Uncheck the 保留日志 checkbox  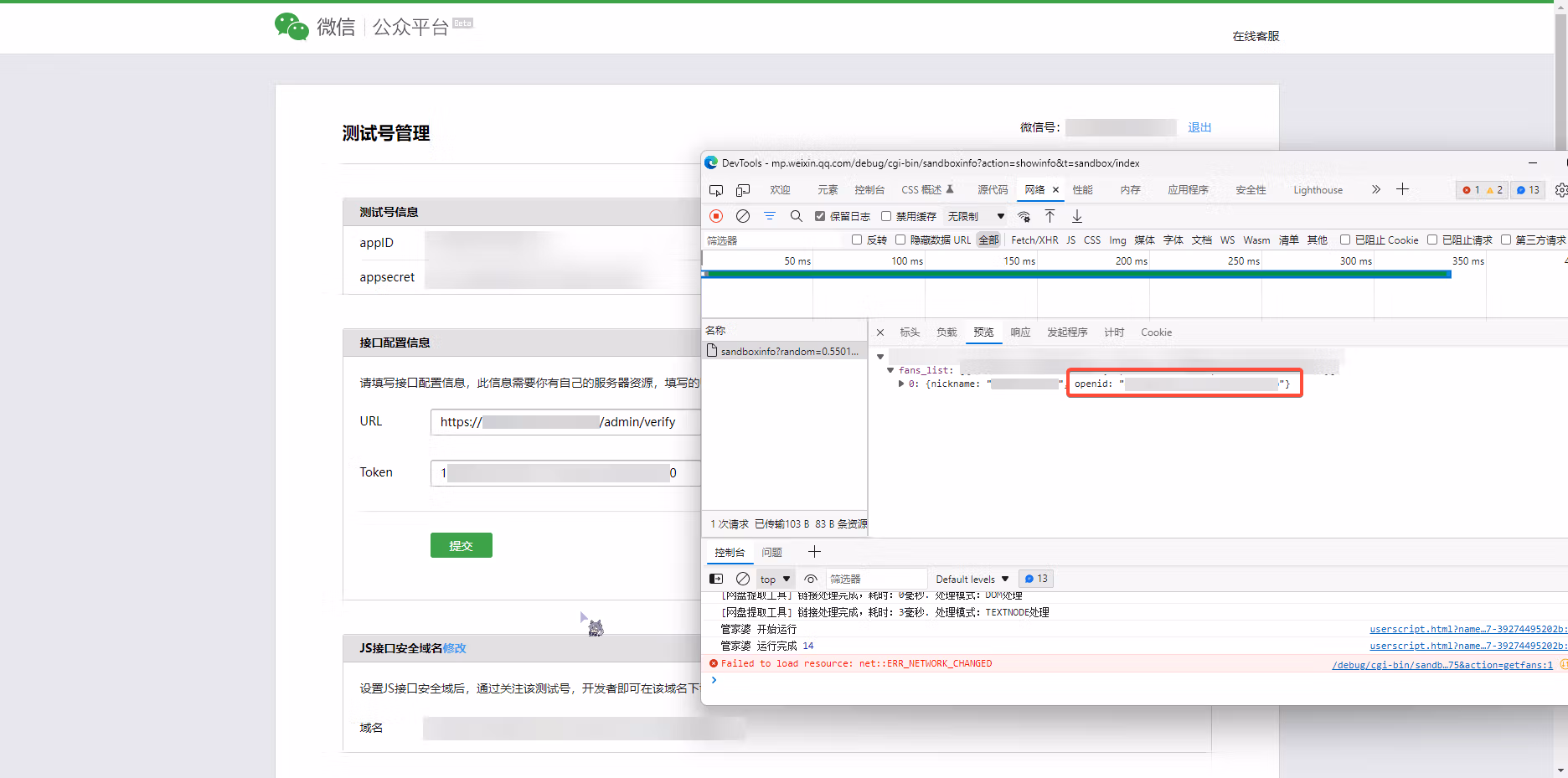pyautogui.click(x=820, y=216)
